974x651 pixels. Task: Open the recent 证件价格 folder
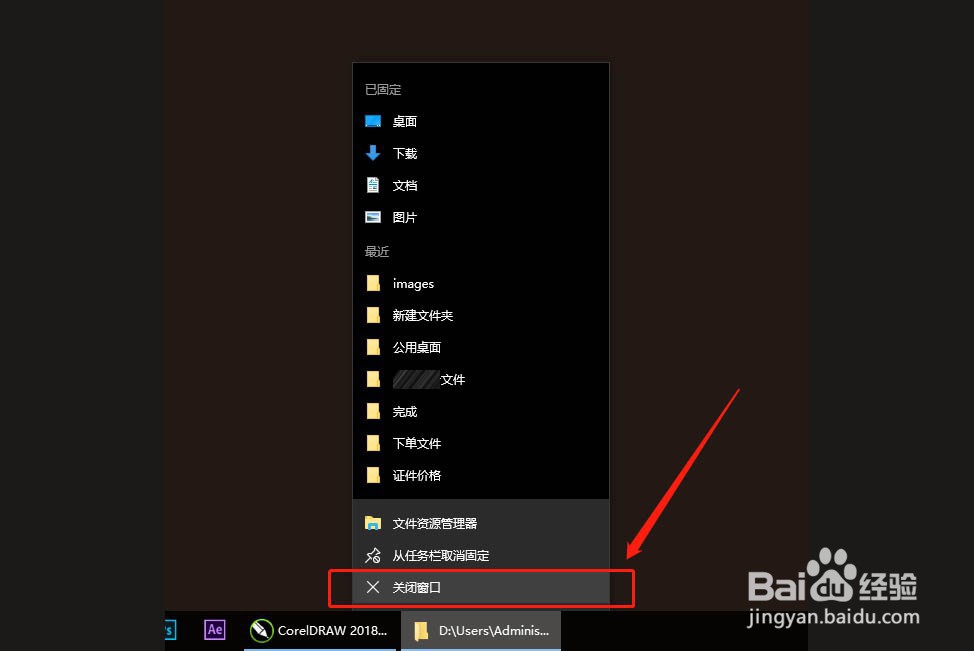pyautogui.click(x=481, y=475)
